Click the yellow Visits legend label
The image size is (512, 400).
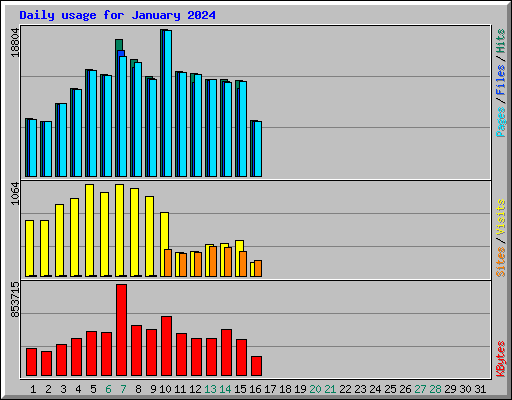tap(501, 217)
